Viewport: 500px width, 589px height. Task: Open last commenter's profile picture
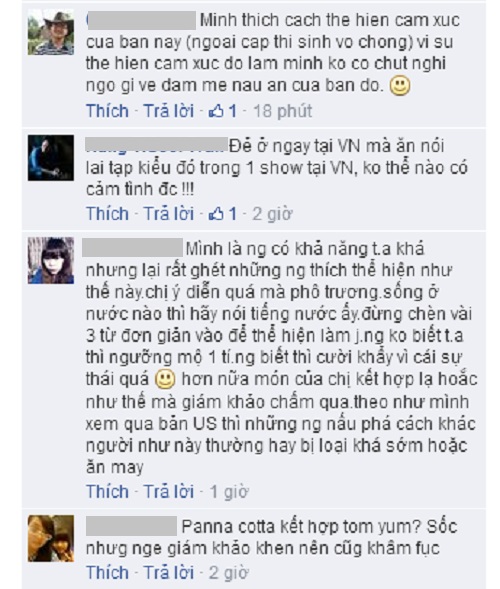[51, 538]
